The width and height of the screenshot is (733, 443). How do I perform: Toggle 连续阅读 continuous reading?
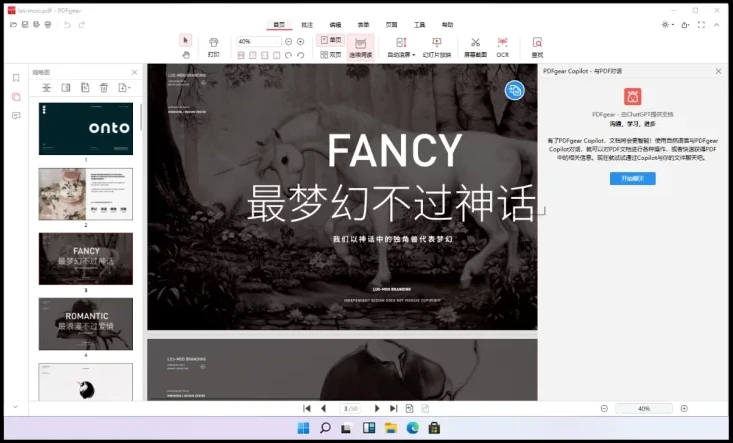(360, 48)
